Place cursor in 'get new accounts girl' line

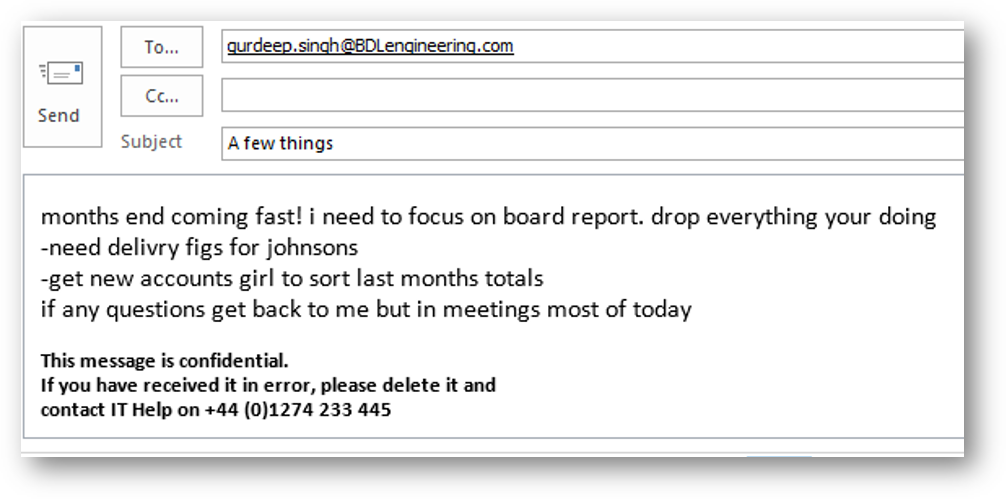tap(292, 278)
